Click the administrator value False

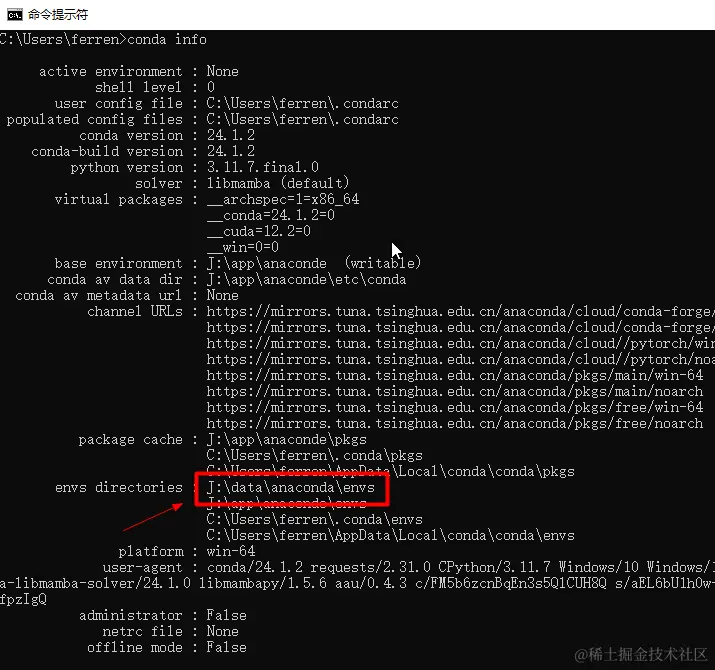[x=227, y=616]
